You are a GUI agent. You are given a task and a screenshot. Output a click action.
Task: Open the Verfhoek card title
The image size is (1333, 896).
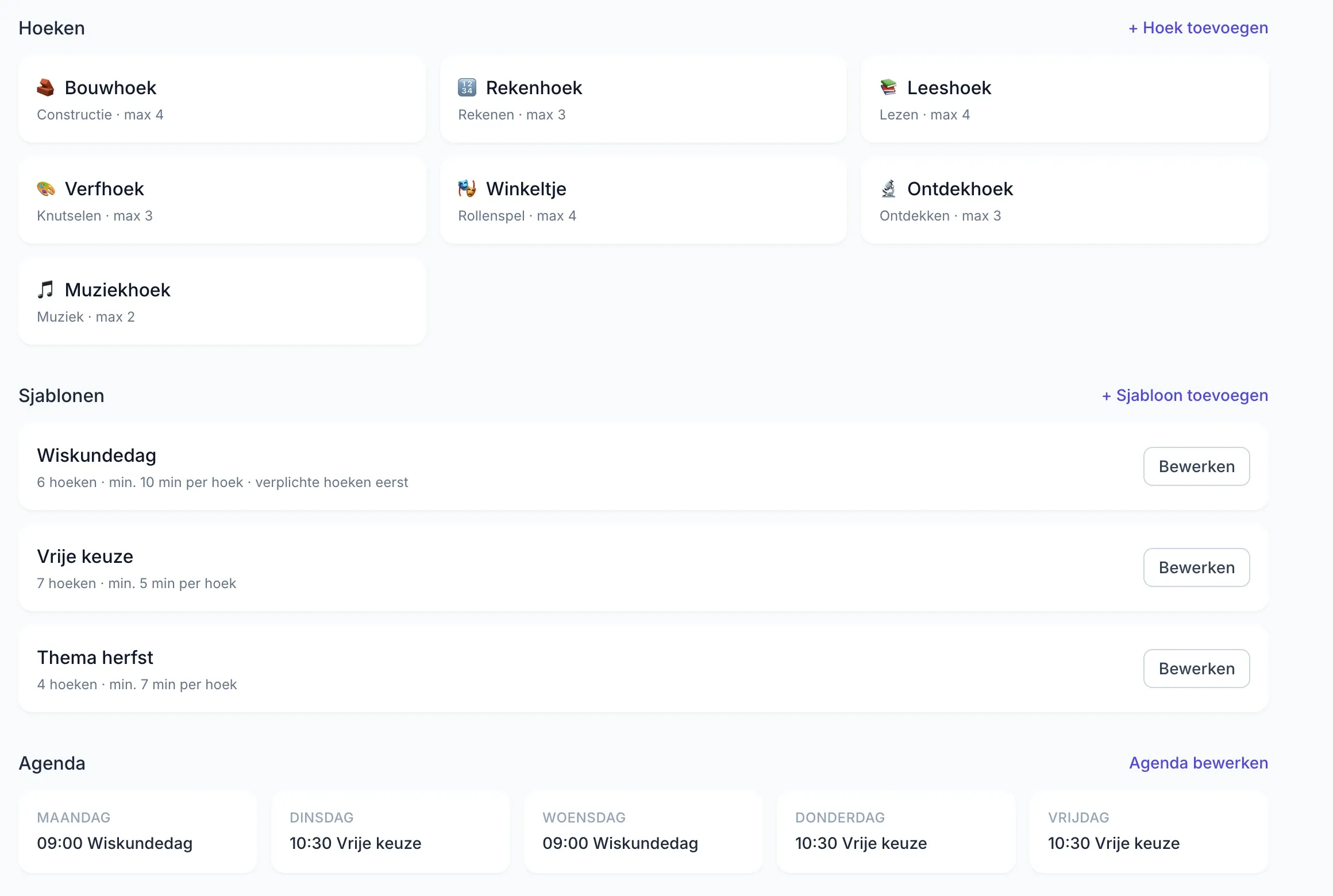click(104, 189)
